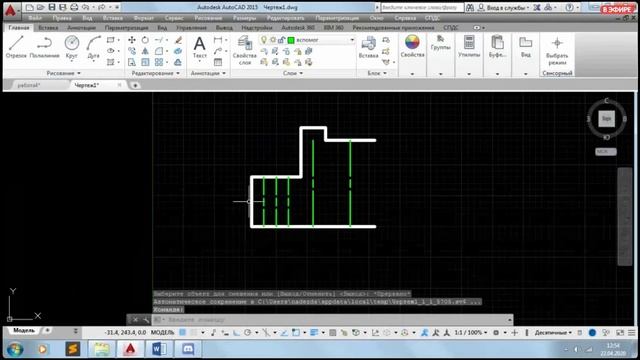
Task: Click the Array tool icon
Action: pyautogui.click(x=159, y=62)
